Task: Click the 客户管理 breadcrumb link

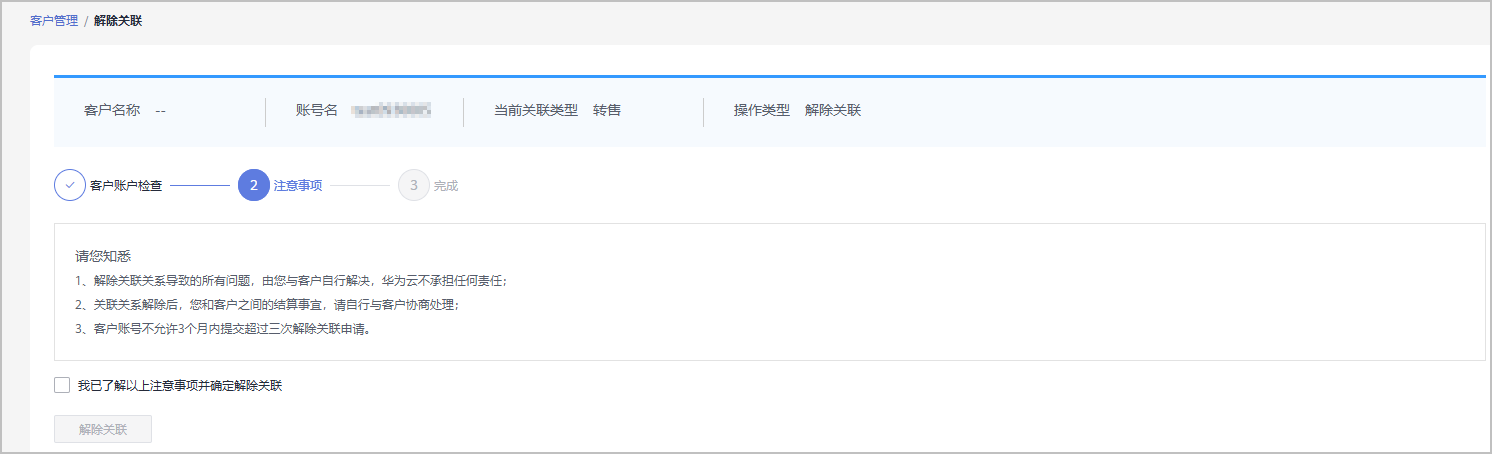Action: pyautogui.click(x=54, y=20)
